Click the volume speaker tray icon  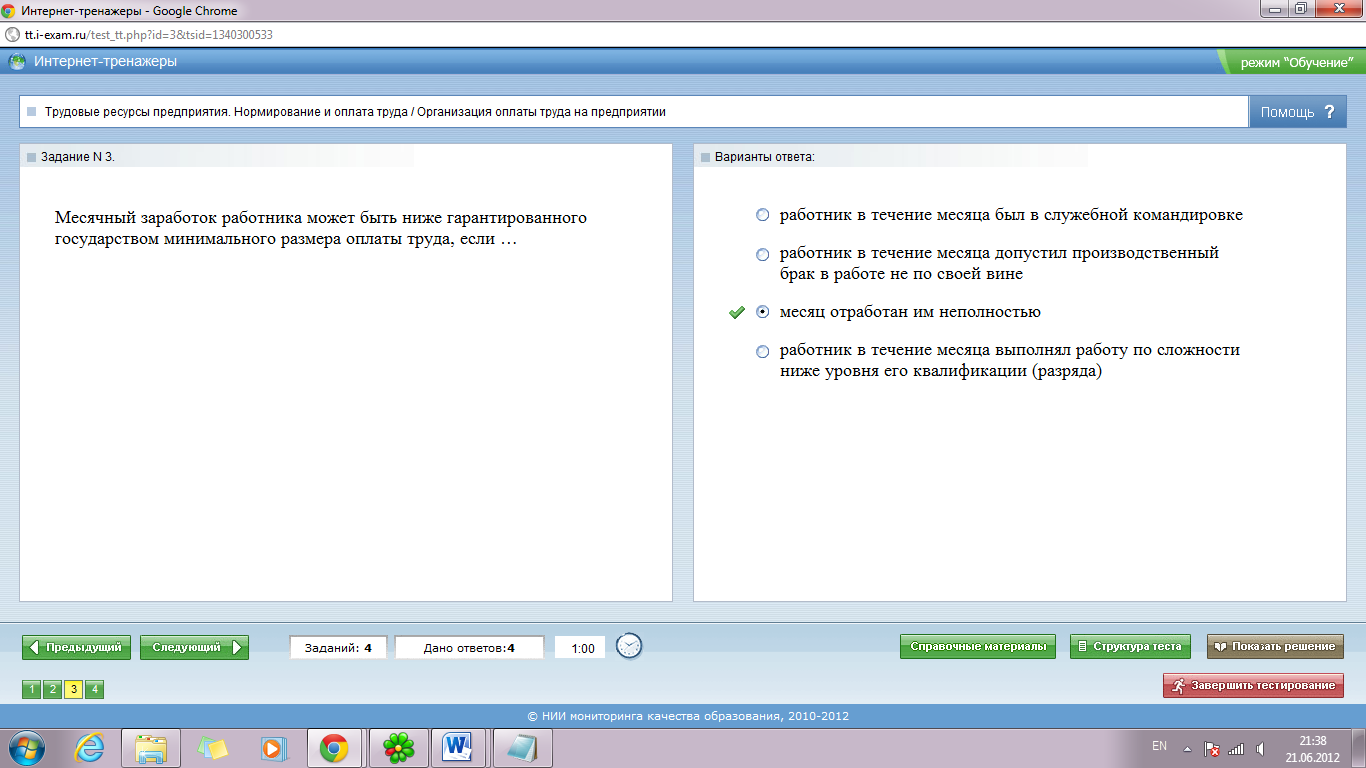coord(1260,748)
